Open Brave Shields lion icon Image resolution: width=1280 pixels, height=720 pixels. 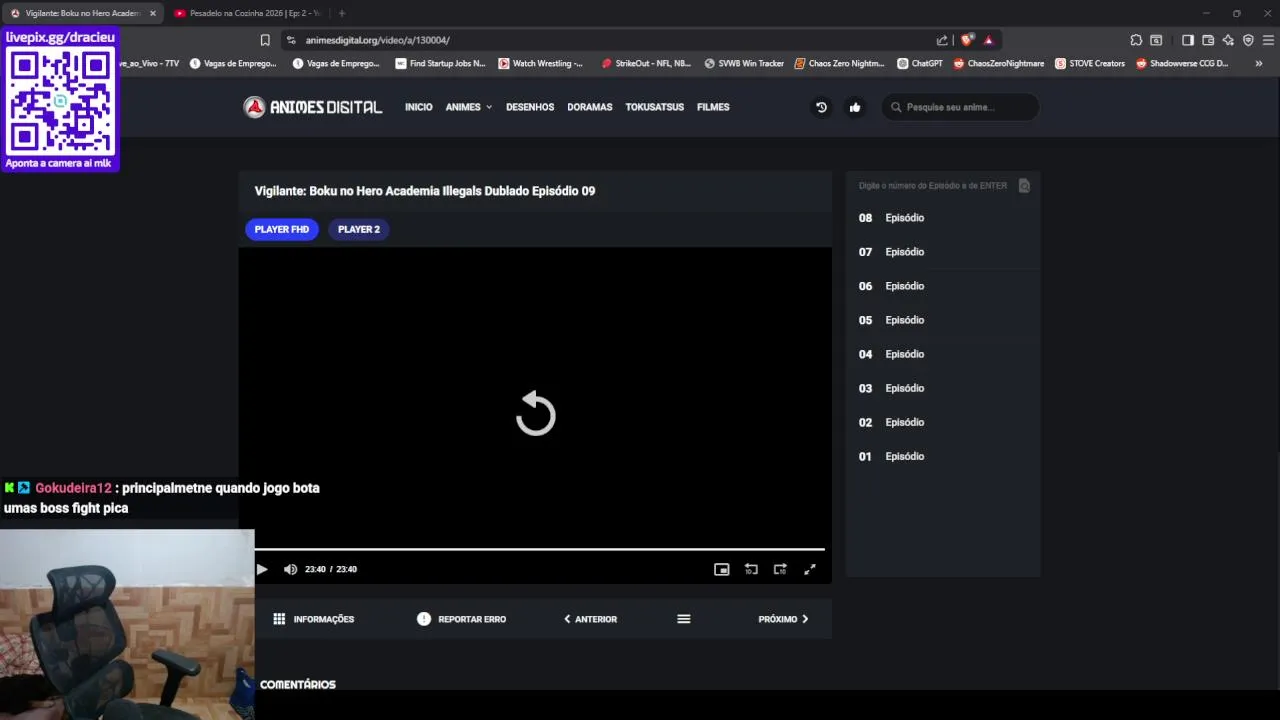click(967, 40)
